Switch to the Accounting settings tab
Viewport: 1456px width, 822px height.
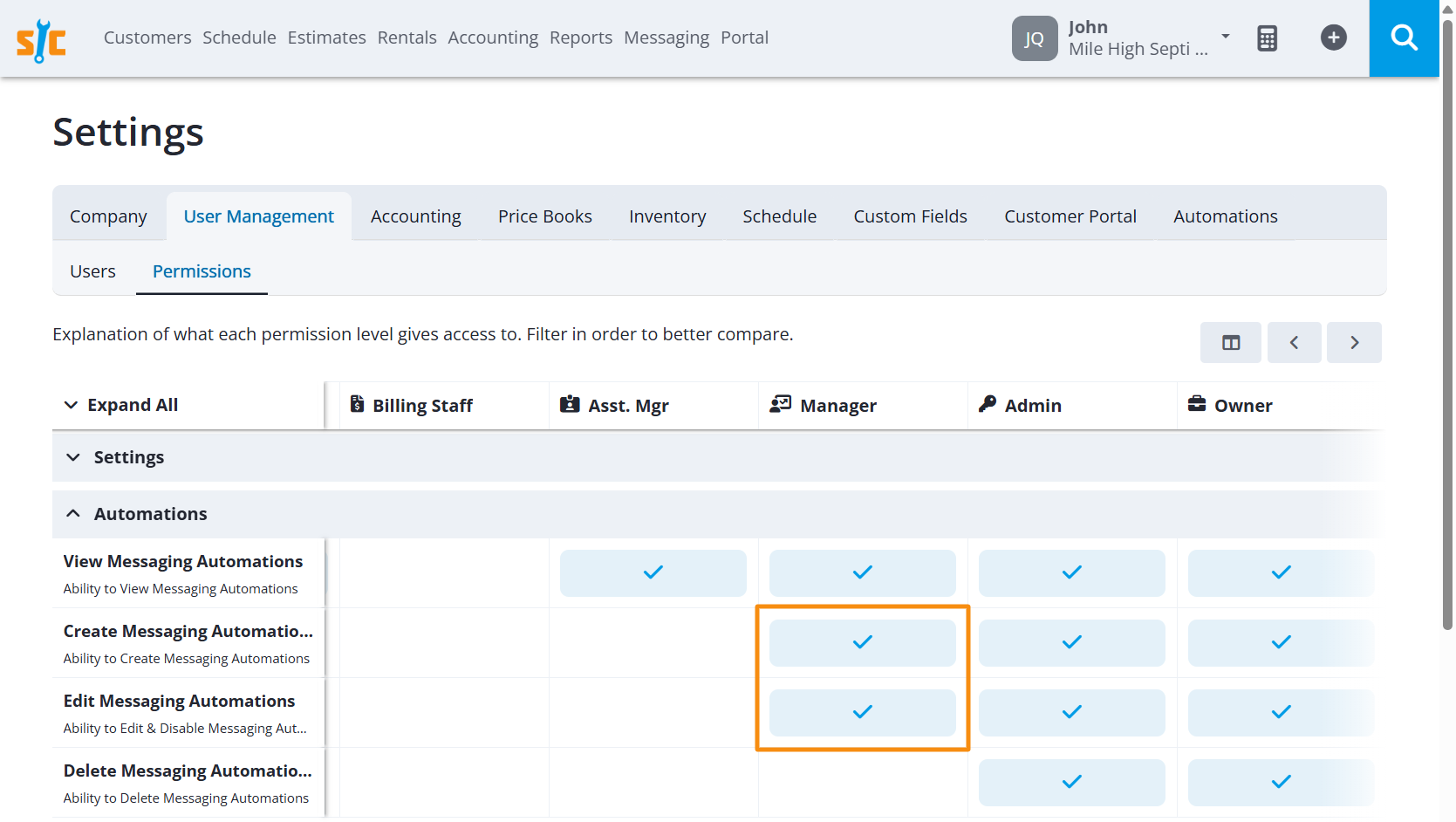point(415,216)
